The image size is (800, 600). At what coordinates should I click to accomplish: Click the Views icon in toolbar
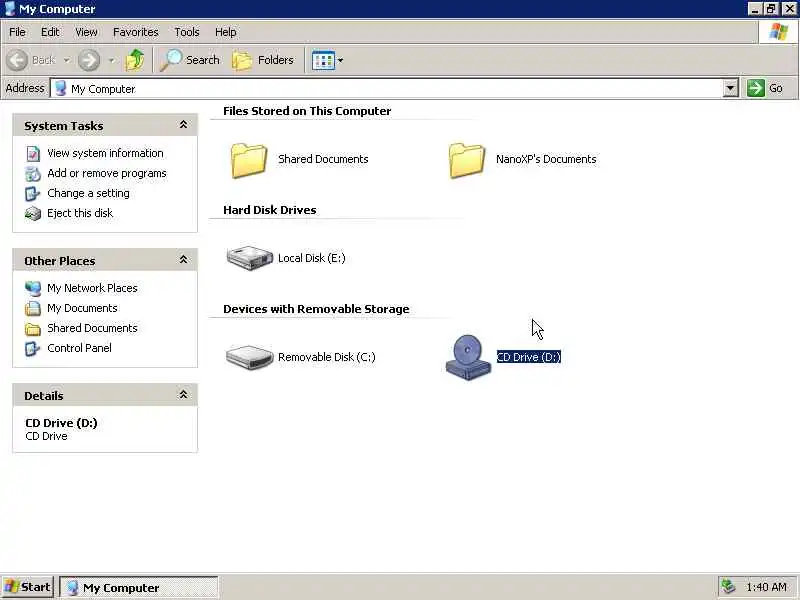[323, 60]
